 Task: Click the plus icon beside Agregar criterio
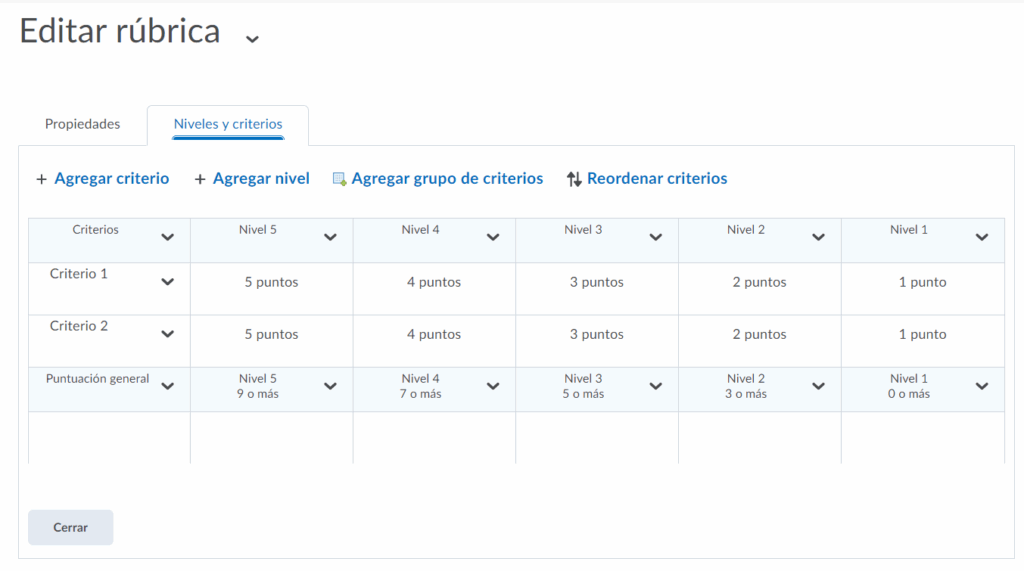pyautogui.click(x=41, y=179)
